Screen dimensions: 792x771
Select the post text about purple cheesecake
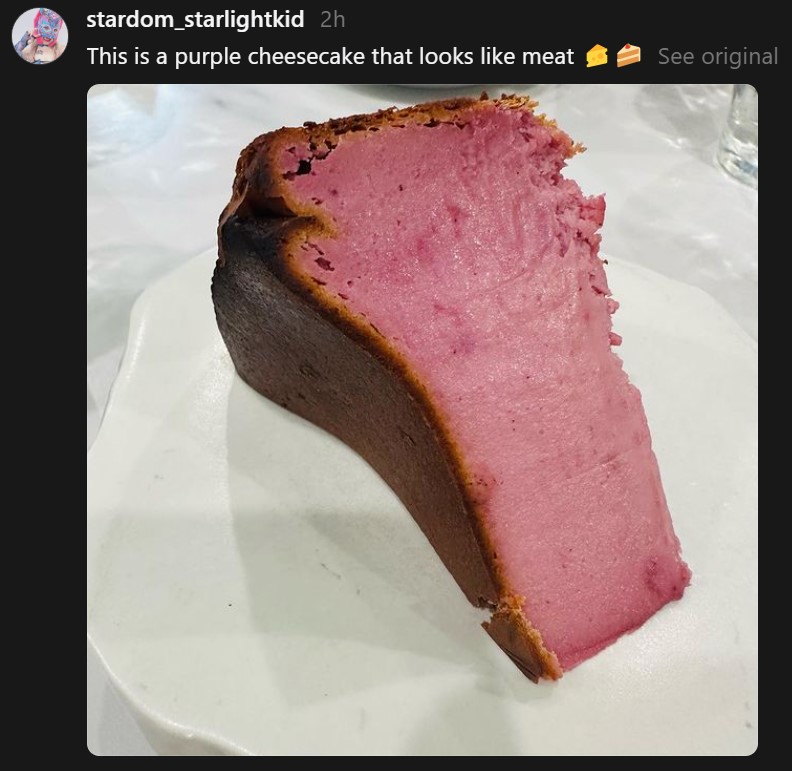point(330,57)
